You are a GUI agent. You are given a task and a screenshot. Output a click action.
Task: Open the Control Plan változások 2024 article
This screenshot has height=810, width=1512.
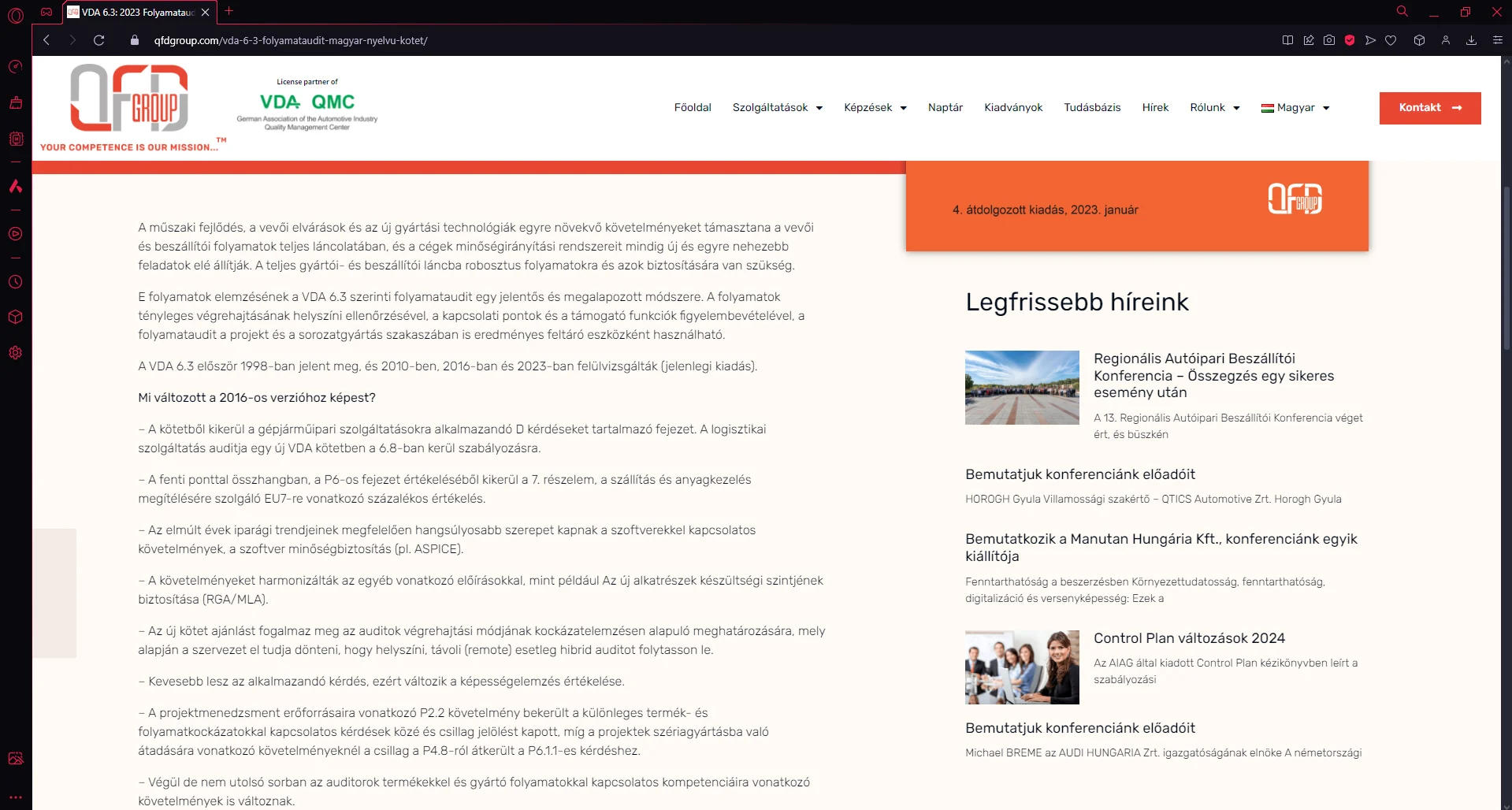coord(1188,638)
